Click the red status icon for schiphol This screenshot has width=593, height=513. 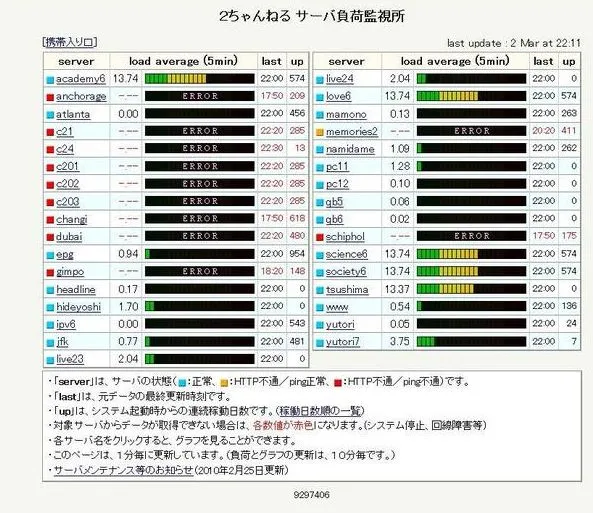[320, 237]
